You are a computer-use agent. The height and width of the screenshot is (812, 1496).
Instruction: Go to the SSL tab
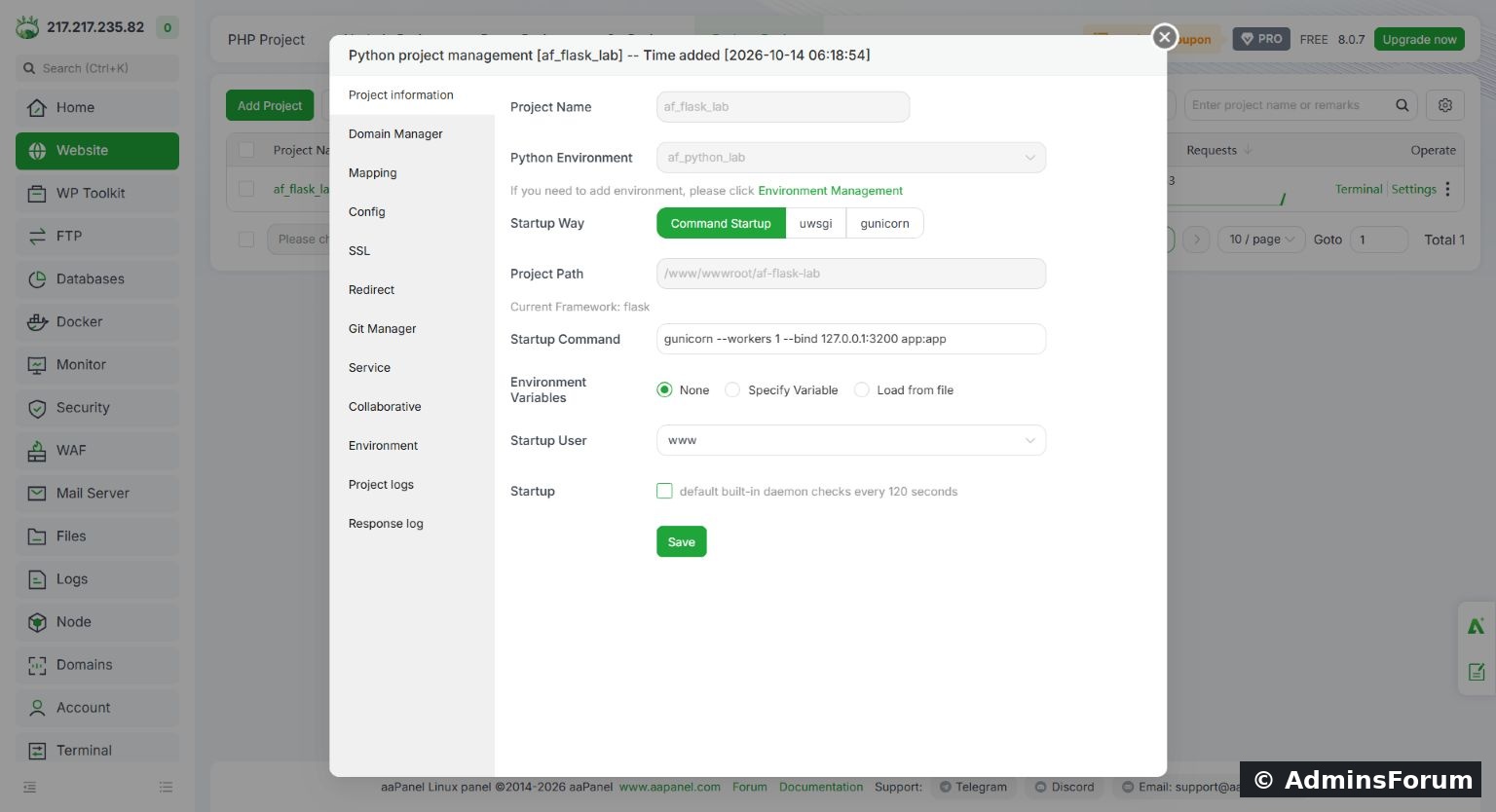pyautogui.click(x=359, y=251)
